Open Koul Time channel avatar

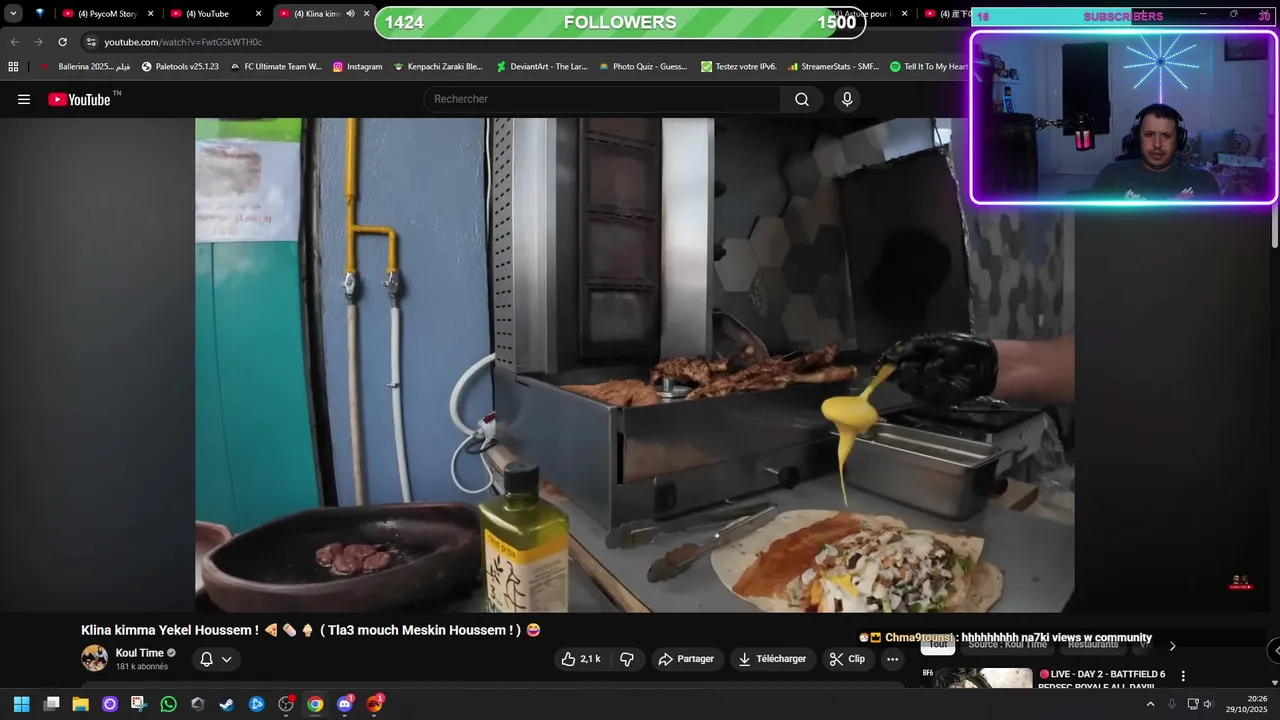tap(95, 658)
